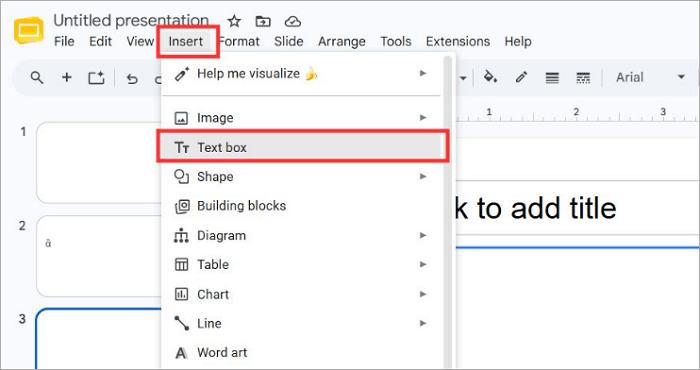The image size is (700, 370).
Task: Click the Help me visualize pen icon
Action: pos(181,74)
